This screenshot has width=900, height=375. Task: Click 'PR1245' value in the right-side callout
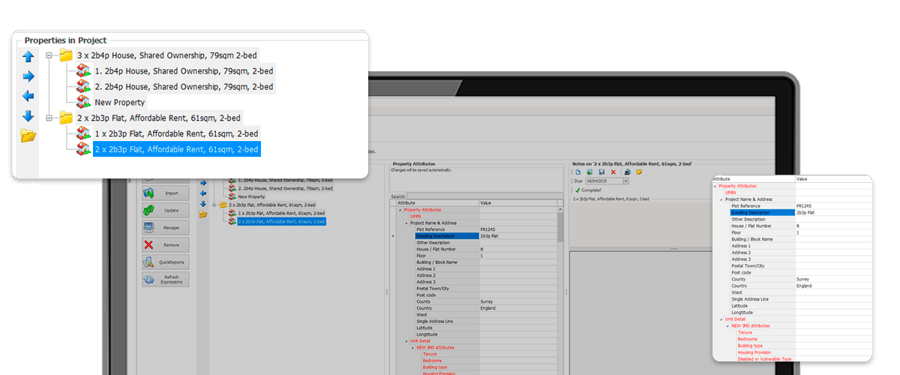[804, 206]
